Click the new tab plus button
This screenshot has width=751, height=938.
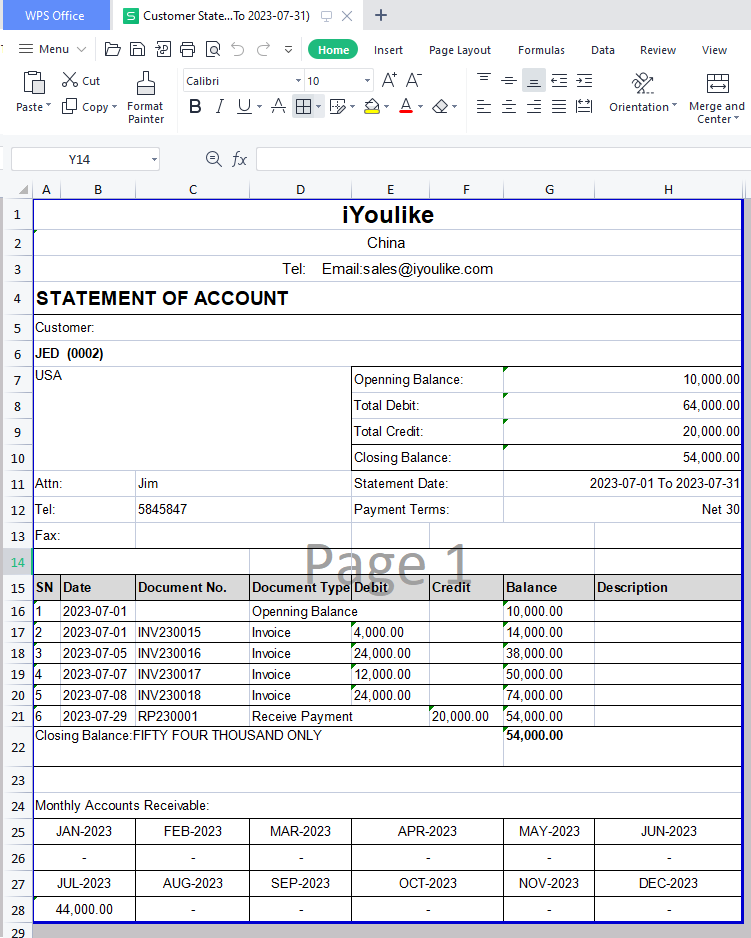(381, 15)
